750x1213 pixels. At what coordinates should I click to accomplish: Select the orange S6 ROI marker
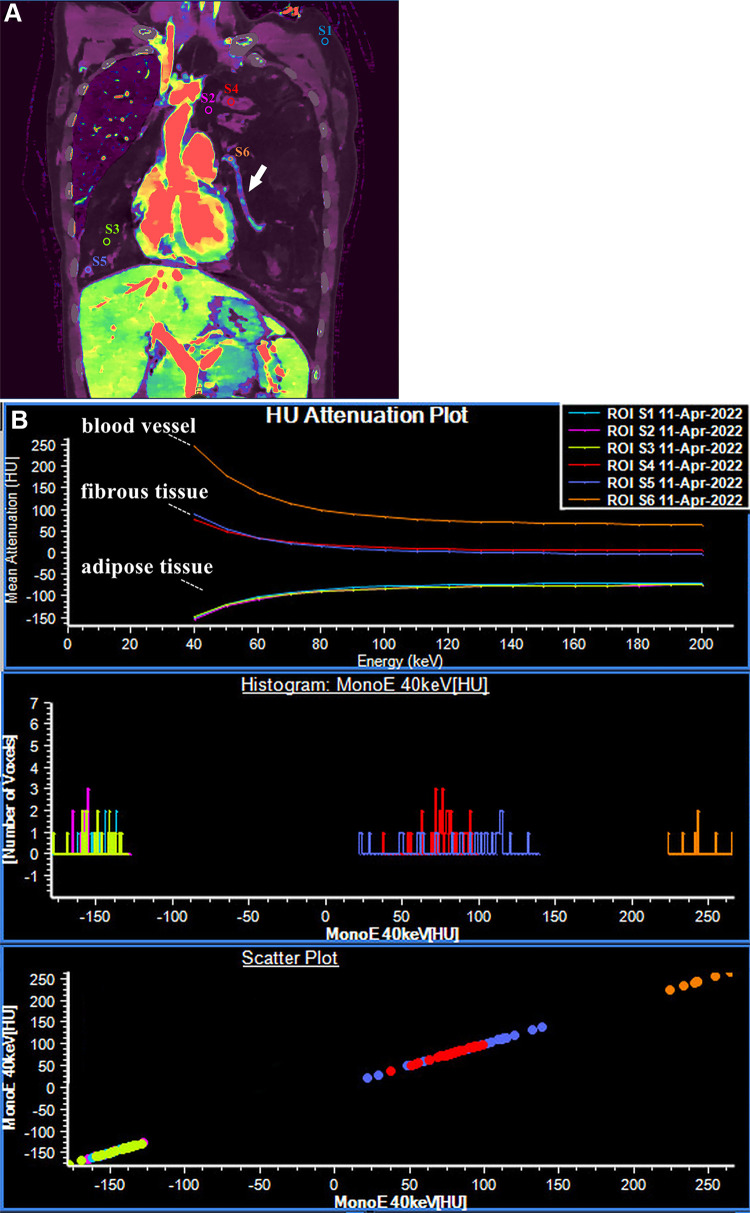(229, 157)
